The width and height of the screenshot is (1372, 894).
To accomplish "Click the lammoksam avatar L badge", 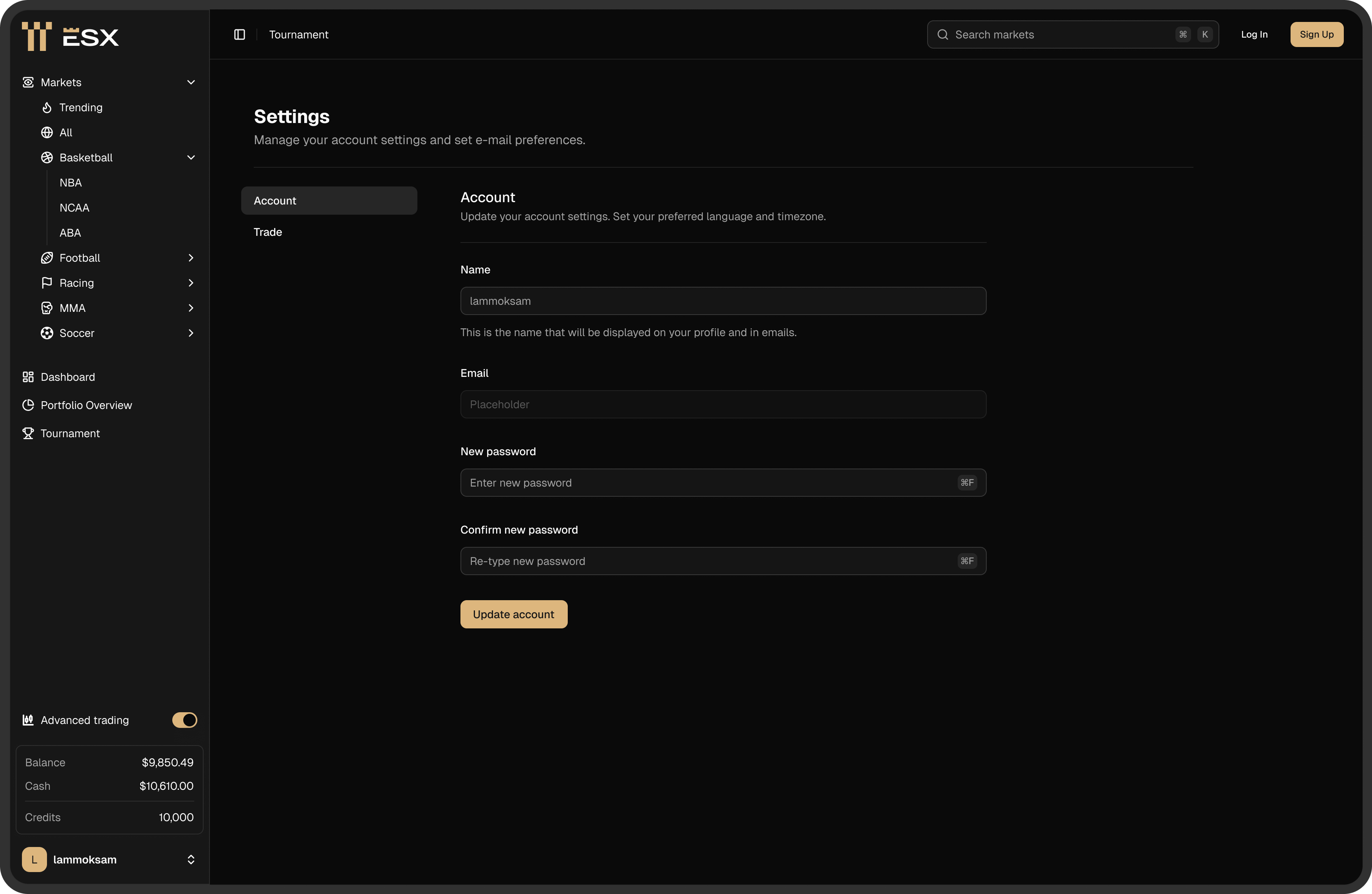I will [x=34, y=860].
